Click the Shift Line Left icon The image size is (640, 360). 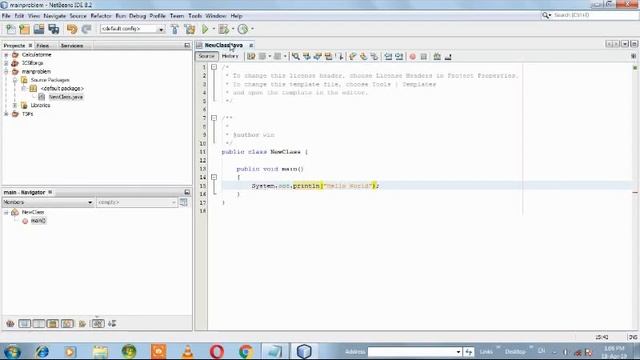point(388,56)
